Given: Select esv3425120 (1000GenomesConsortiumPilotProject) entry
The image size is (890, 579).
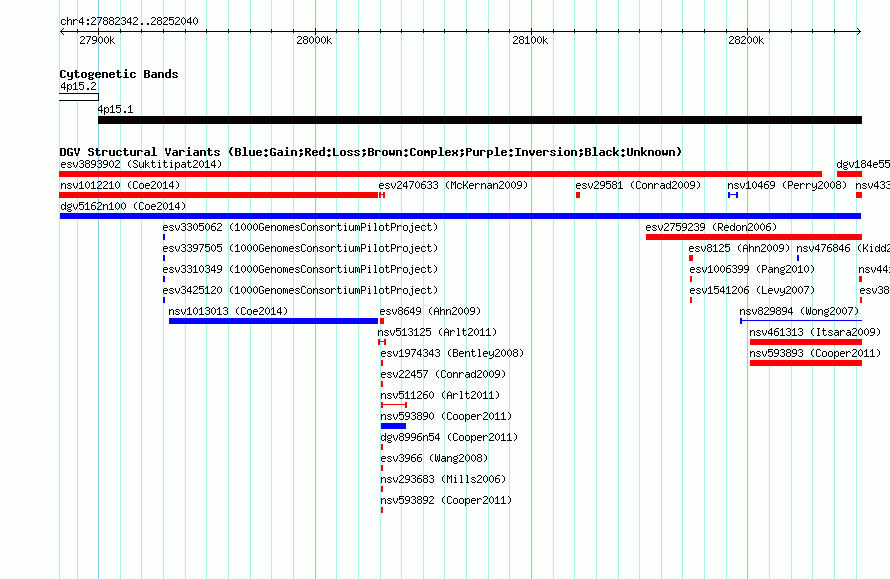Looking at the screenshot, I should (x=300, y=290).
